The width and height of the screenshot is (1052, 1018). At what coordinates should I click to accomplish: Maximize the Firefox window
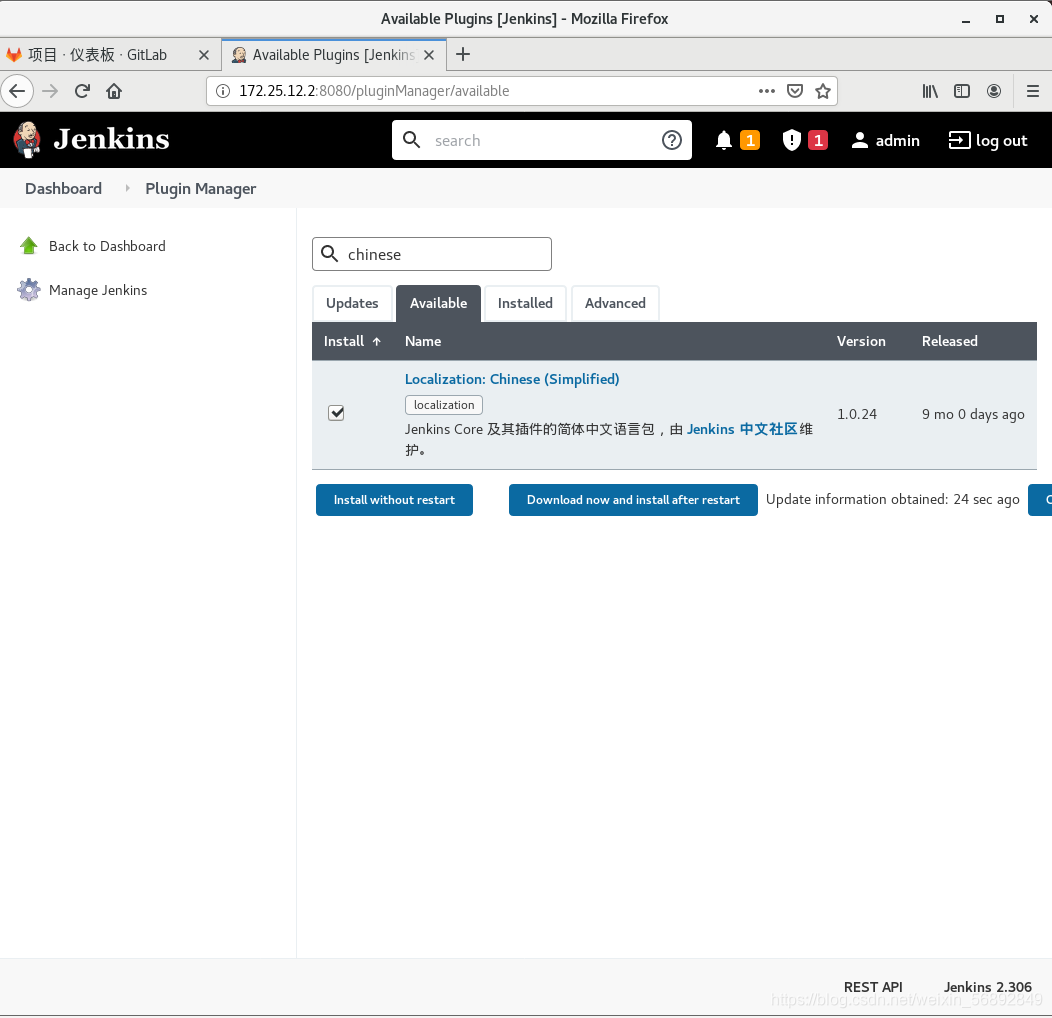point(1000,19)
